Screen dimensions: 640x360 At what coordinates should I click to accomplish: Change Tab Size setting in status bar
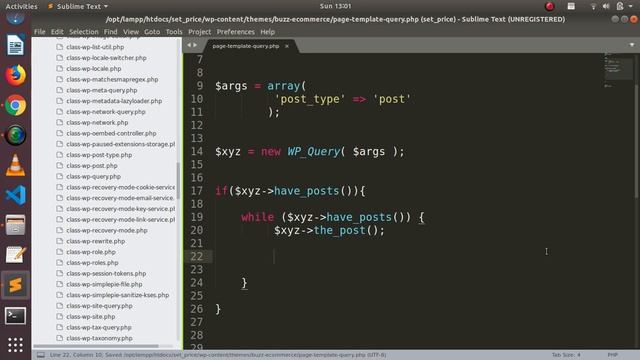point(566,355)
